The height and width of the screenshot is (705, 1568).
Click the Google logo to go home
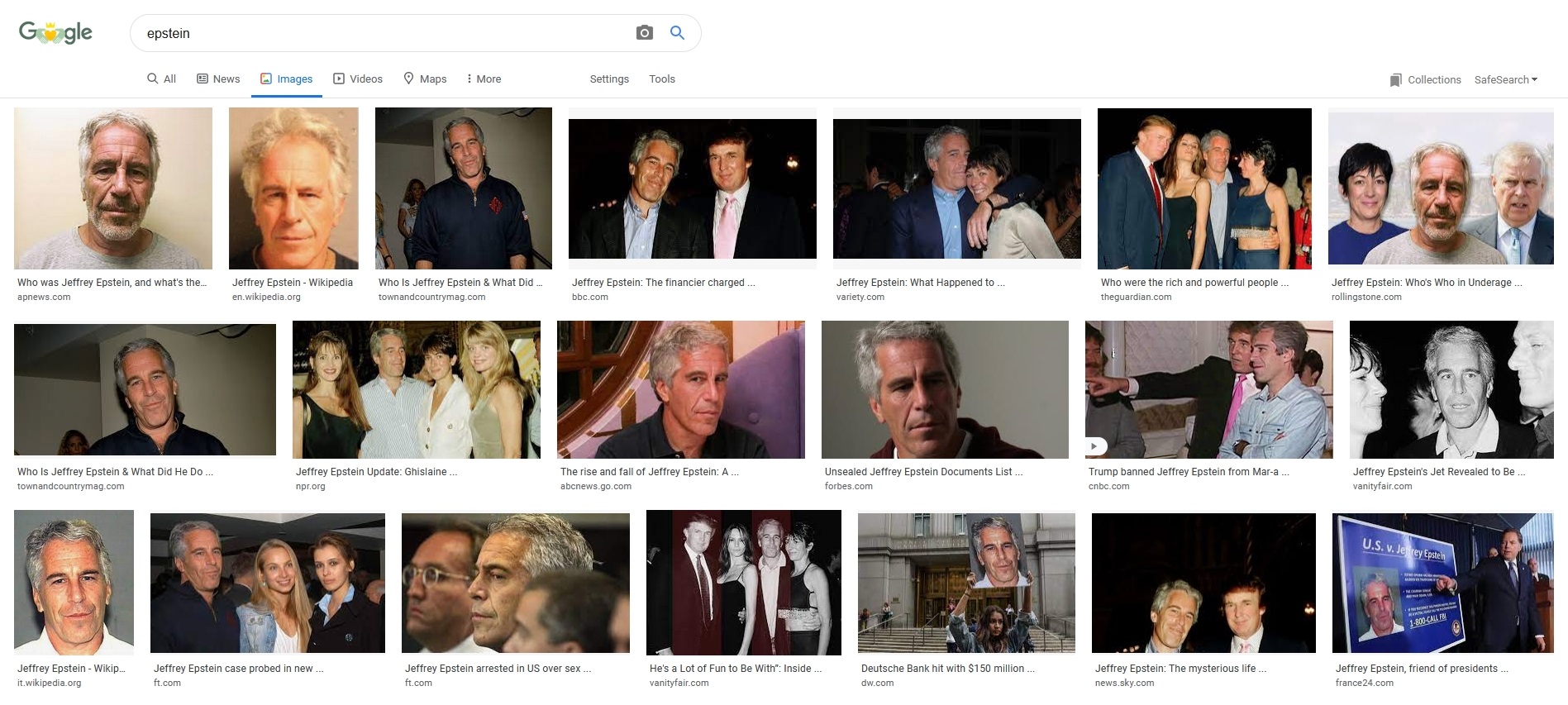55,33
